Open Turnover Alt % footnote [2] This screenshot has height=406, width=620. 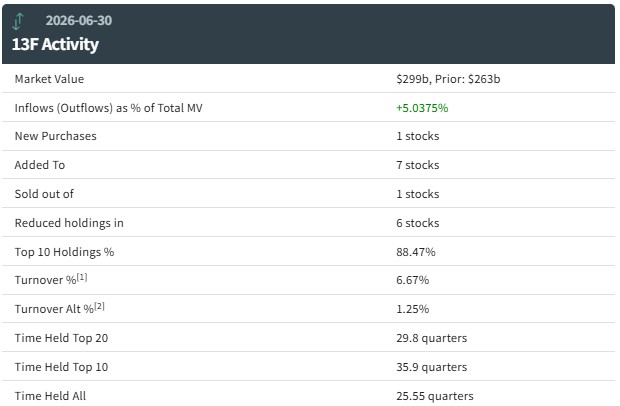coord(99,306)
